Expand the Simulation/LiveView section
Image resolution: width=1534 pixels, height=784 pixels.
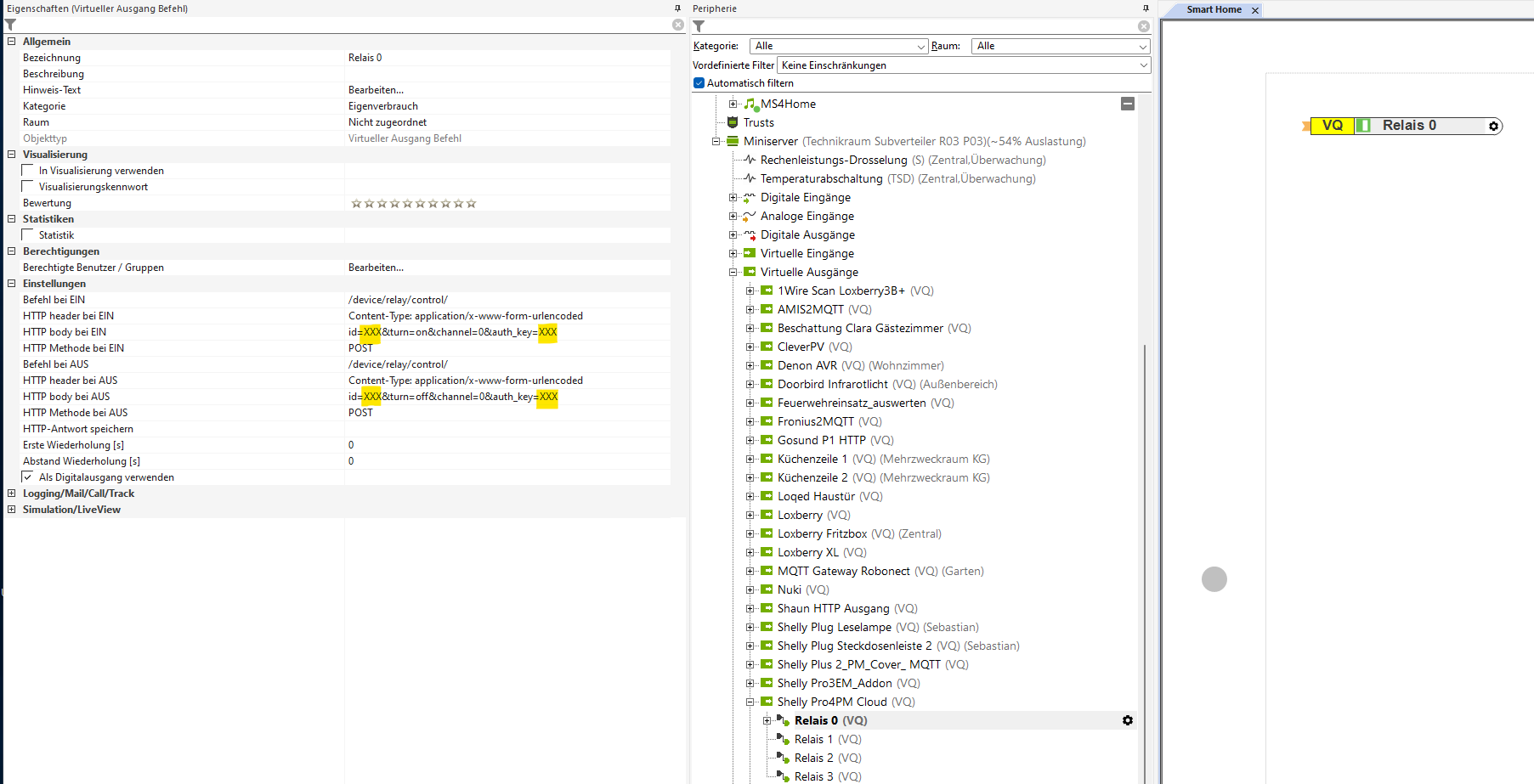pyautogui.click(x=11, y=510)
